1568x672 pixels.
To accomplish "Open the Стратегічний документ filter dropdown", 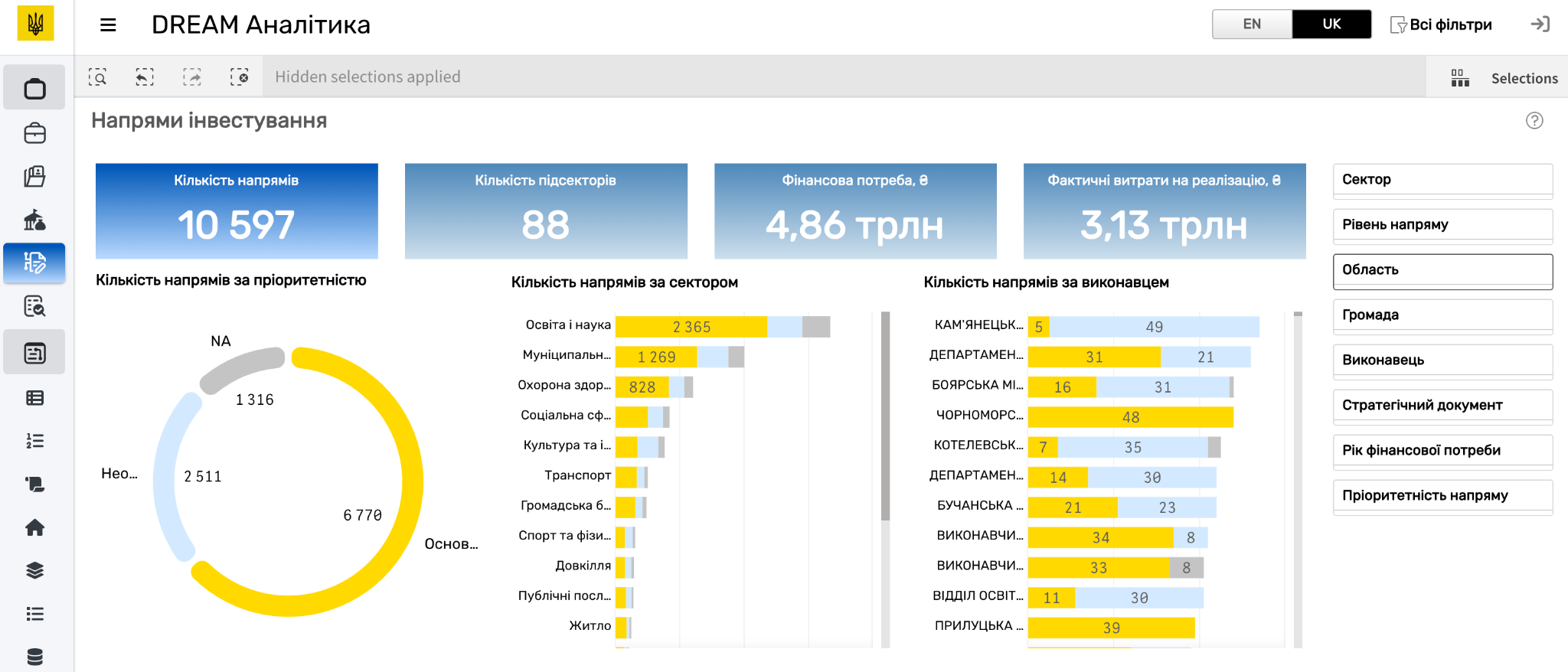I will pos(1442,406).
